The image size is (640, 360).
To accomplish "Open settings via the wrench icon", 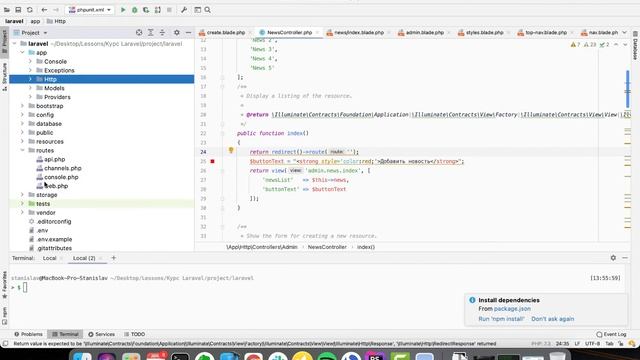I will pyautogui.click(x=184, y=9).
